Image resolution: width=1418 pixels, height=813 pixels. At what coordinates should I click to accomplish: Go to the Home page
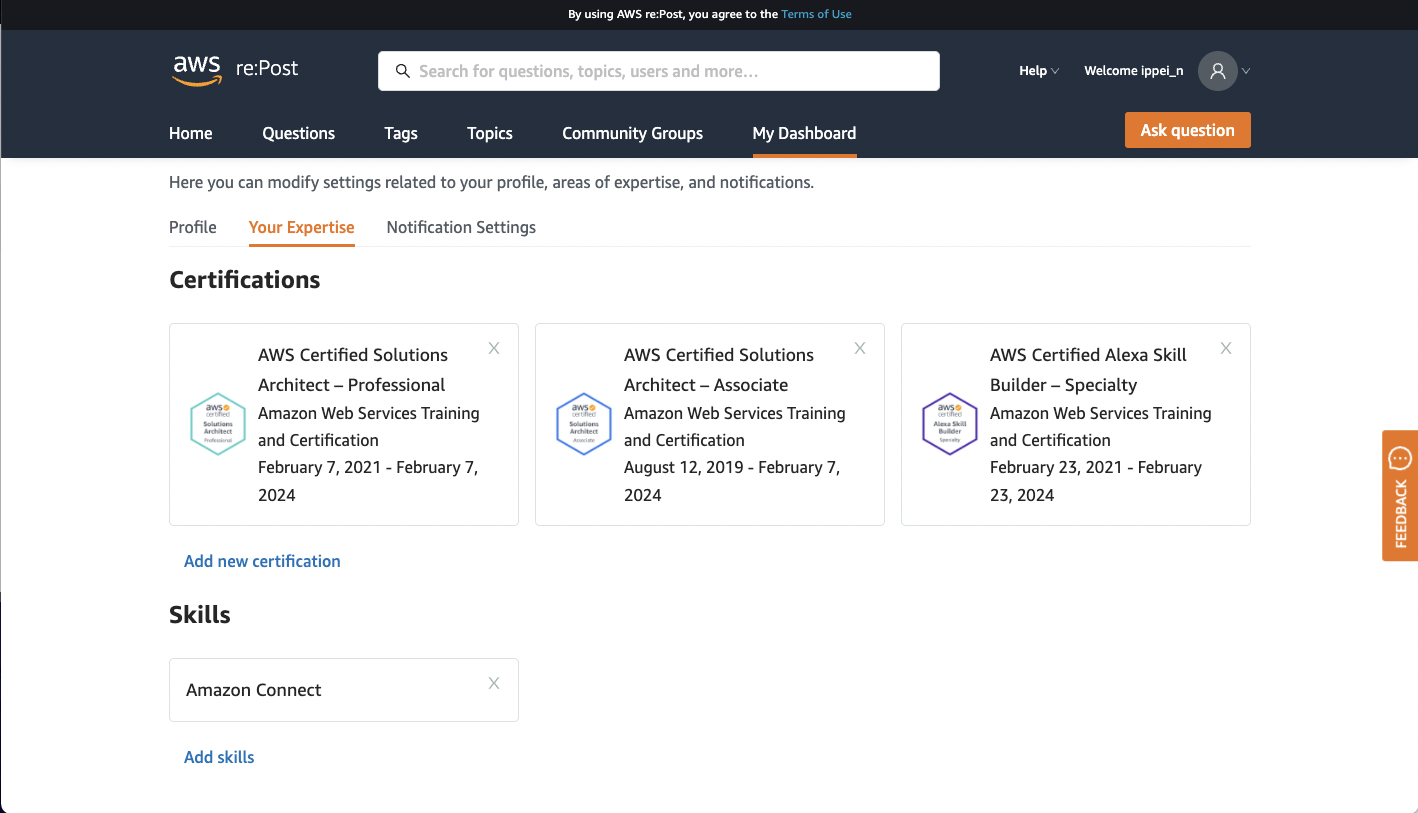click(191, 133)
